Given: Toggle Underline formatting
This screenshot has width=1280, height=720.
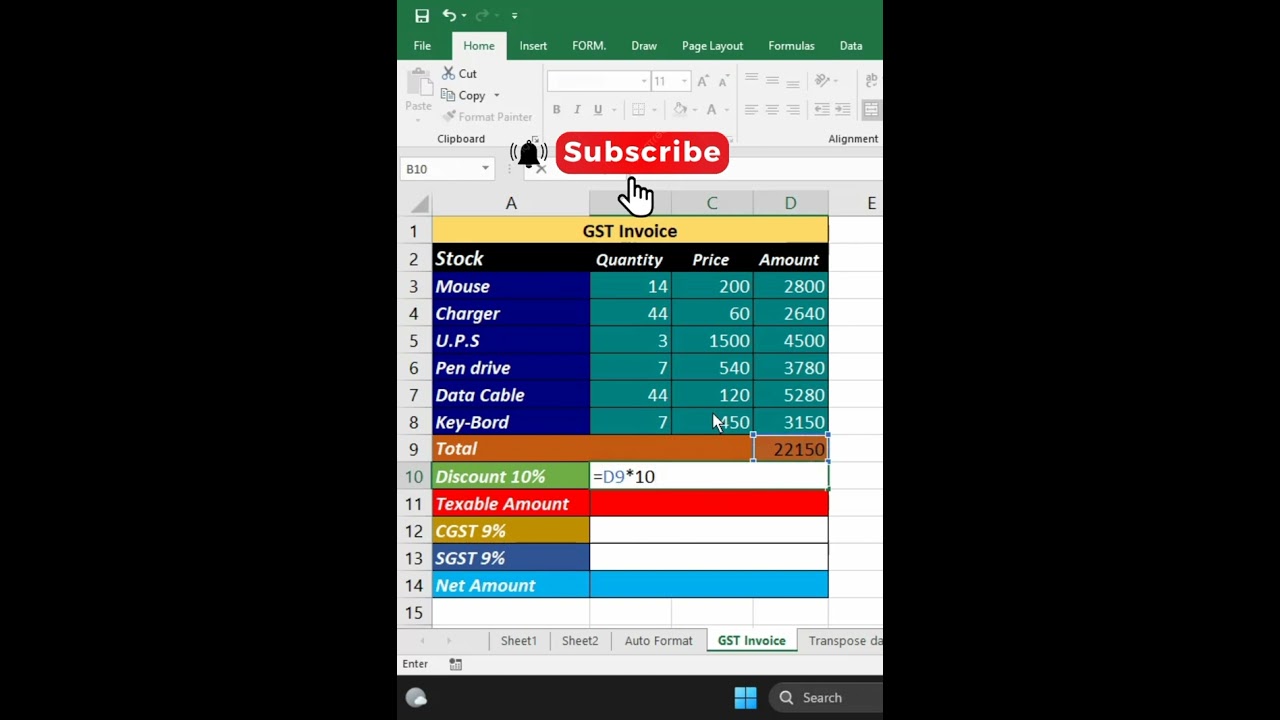Looking at the screenshot, I should [x=598, y=110].
